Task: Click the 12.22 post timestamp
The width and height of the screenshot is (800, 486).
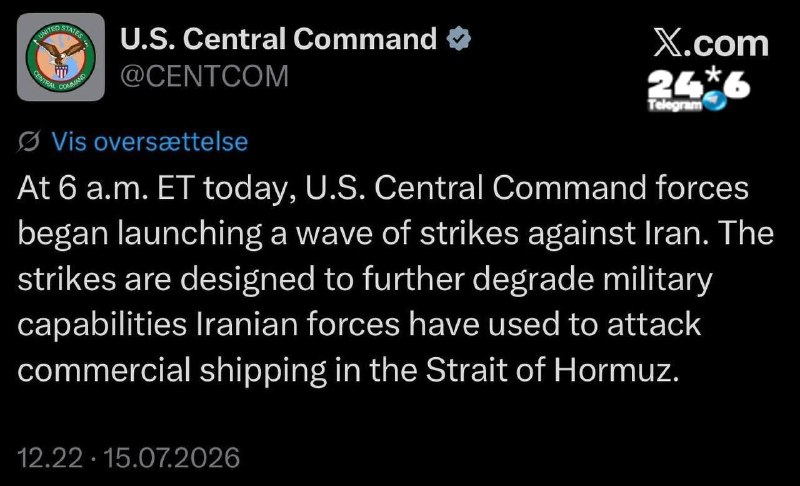Action: tap(50, 457)
